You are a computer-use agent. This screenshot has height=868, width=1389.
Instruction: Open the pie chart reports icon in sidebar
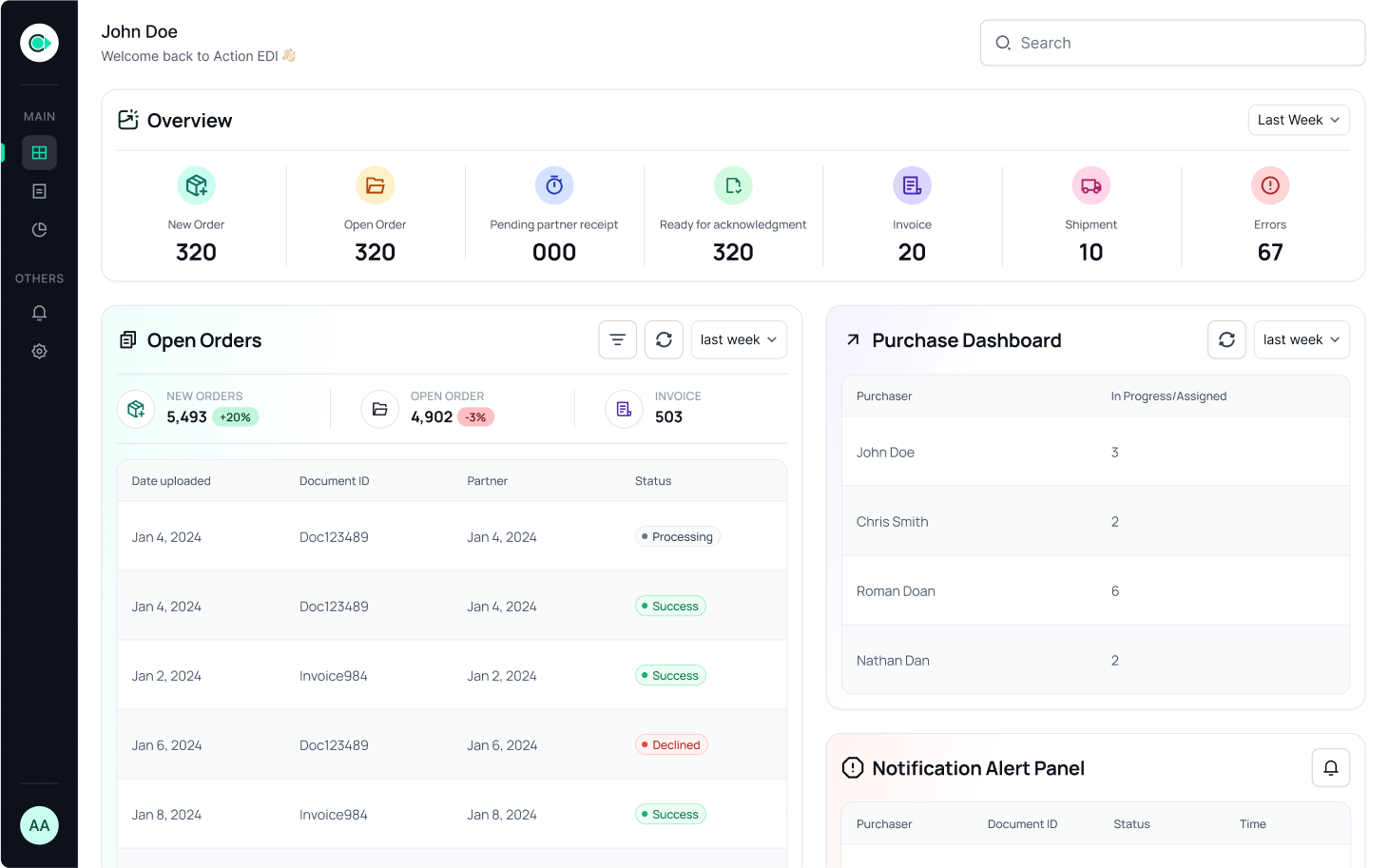point(39,230)
